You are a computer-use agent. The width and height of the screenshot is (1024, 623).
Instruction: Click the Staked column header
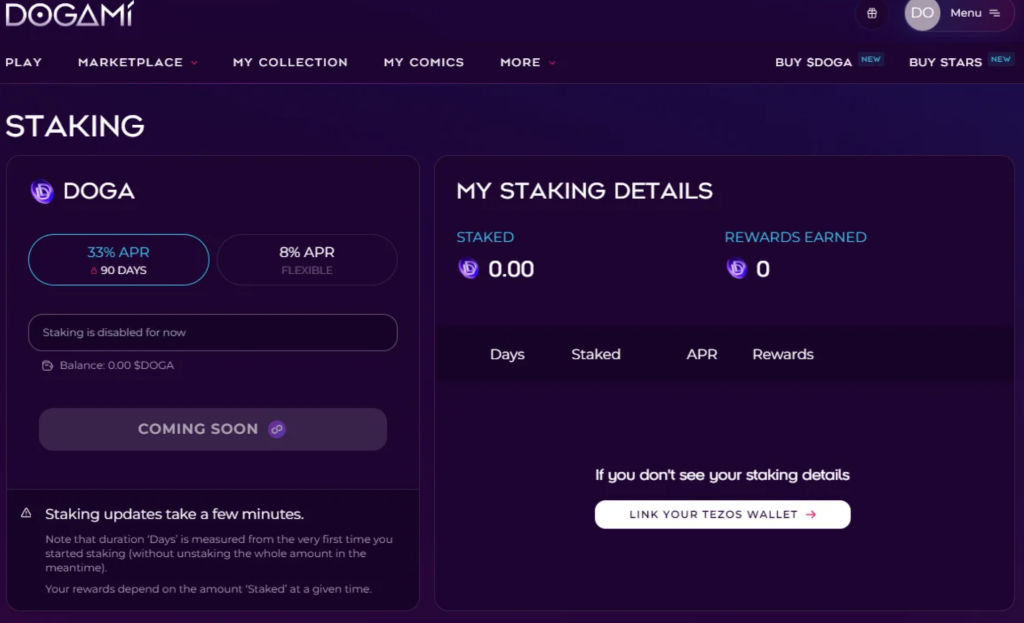point(596,355)
